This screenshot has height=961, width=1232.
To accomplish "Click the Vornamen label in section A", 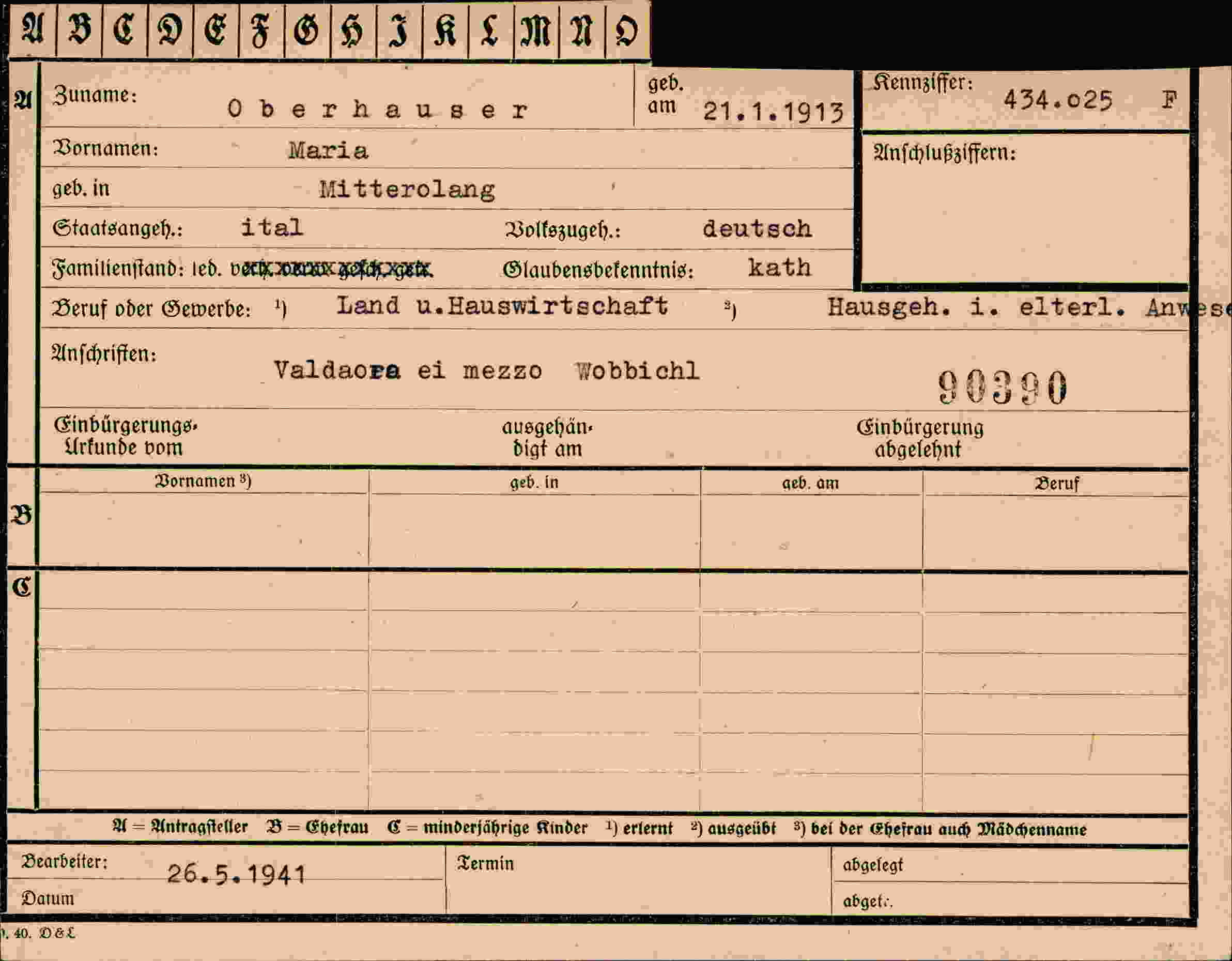I will (x=105, y=148).
